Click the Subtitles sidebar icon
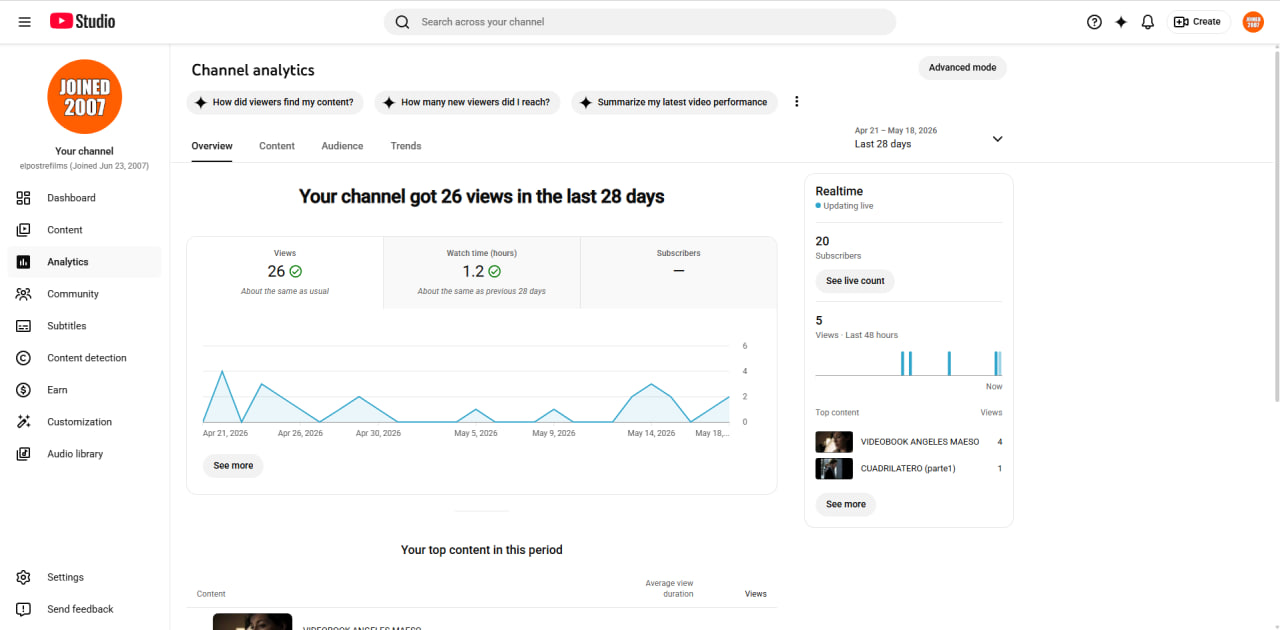 pos(24,326)
